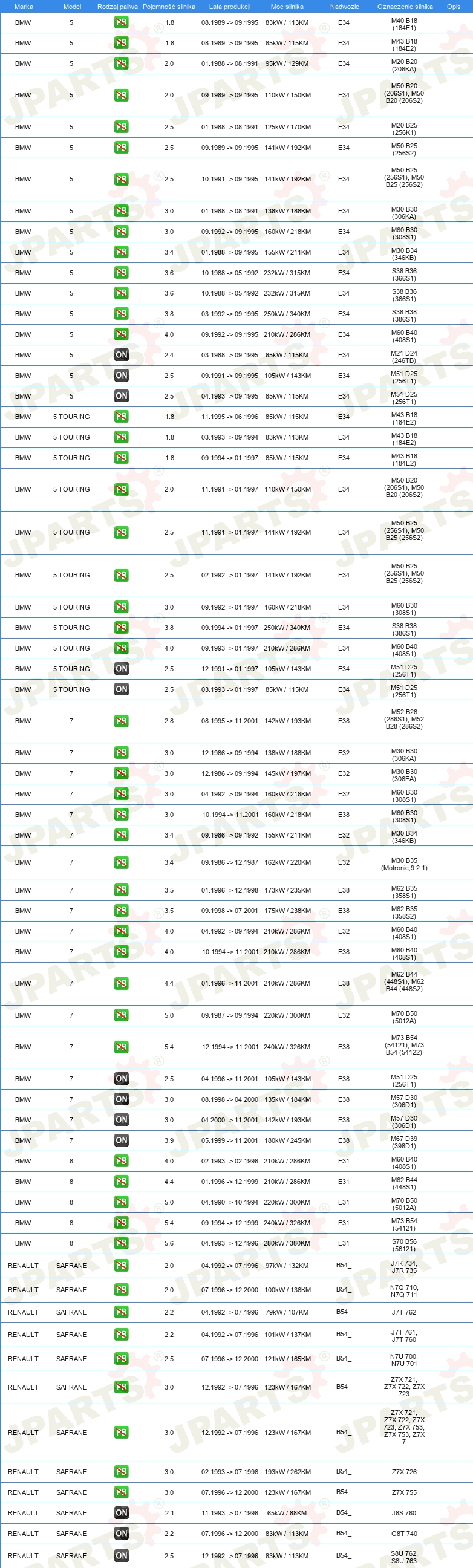Click PB icon for BMW 7 5.4 M73 B54
The image size is (473, 1568).
121,1047
